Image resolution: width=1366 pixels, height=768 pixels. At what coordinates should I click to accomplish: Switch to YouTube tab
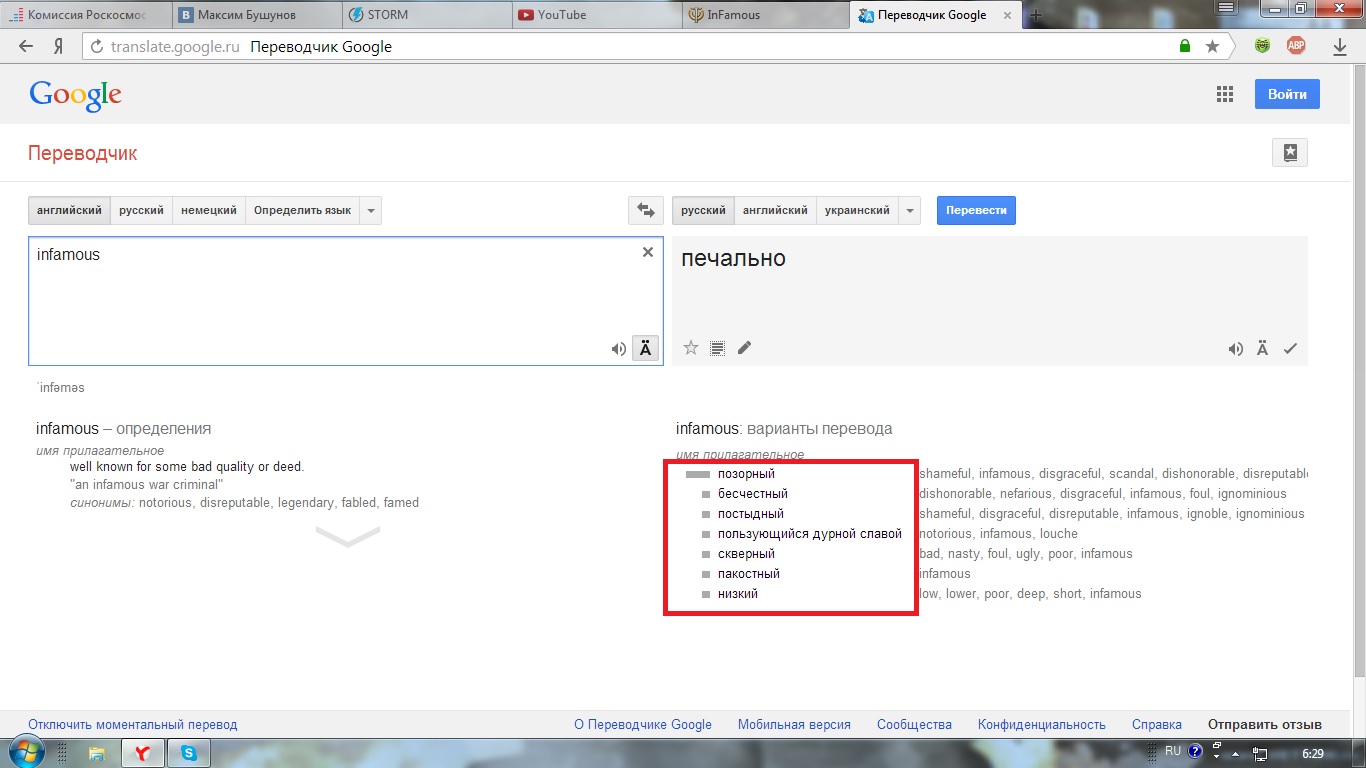tap(595, 15)
